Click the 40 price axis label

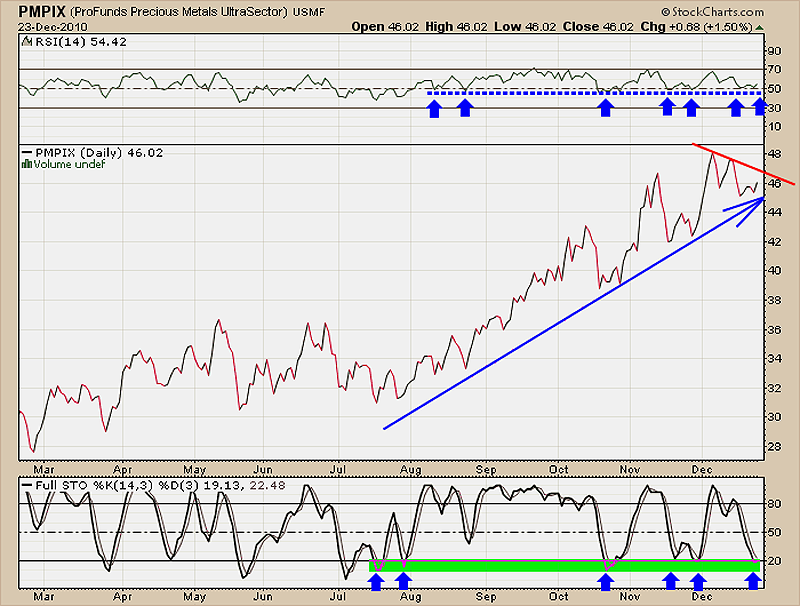[x=774, y=270]
